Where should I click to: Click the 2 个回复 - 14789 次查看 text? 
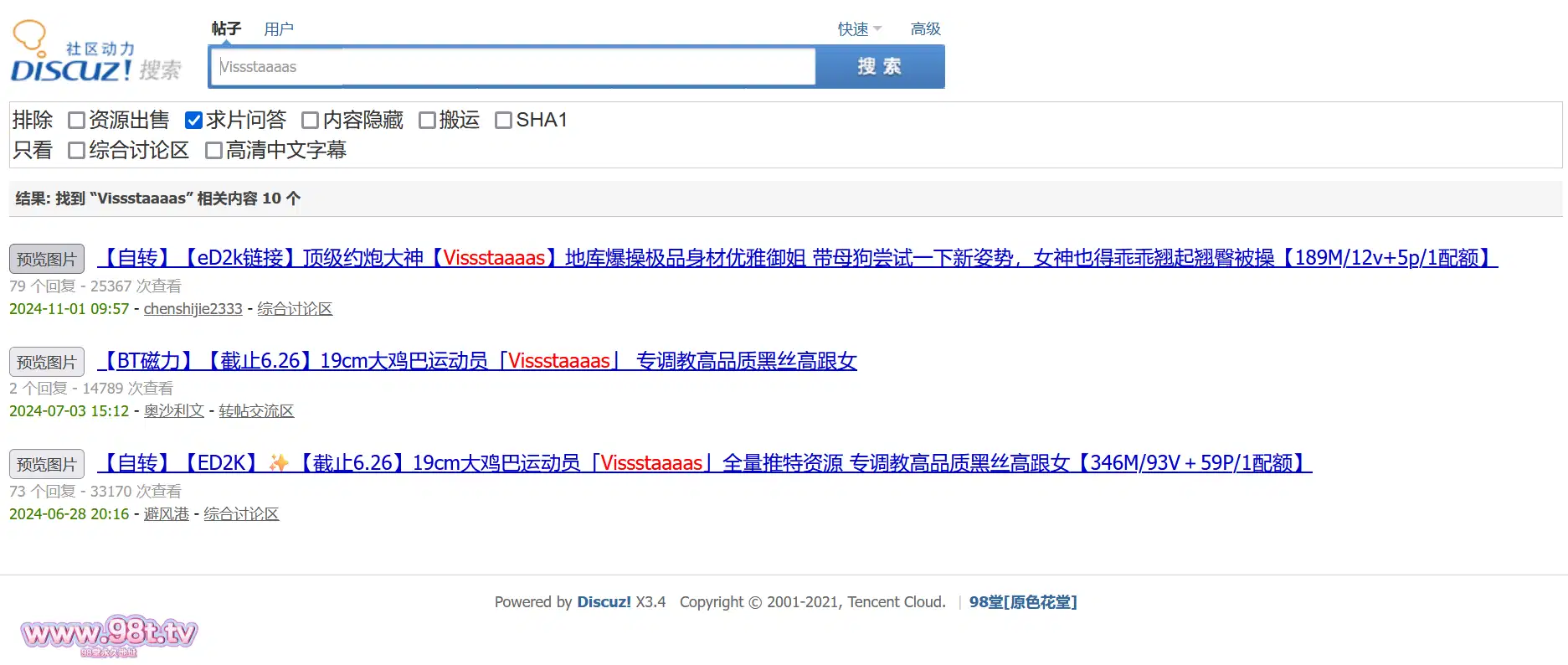(91, 389)
